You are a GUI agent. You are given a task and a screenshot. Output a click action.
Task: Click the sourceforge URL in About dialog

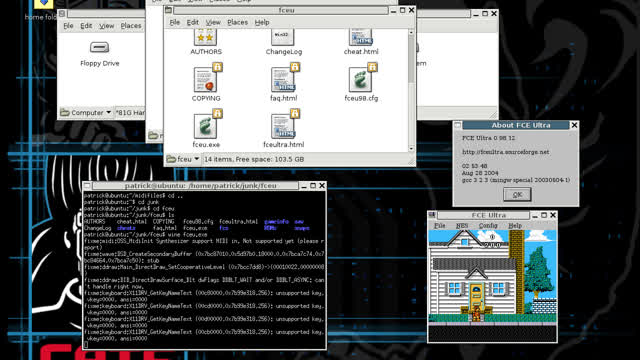pos(505,152)
